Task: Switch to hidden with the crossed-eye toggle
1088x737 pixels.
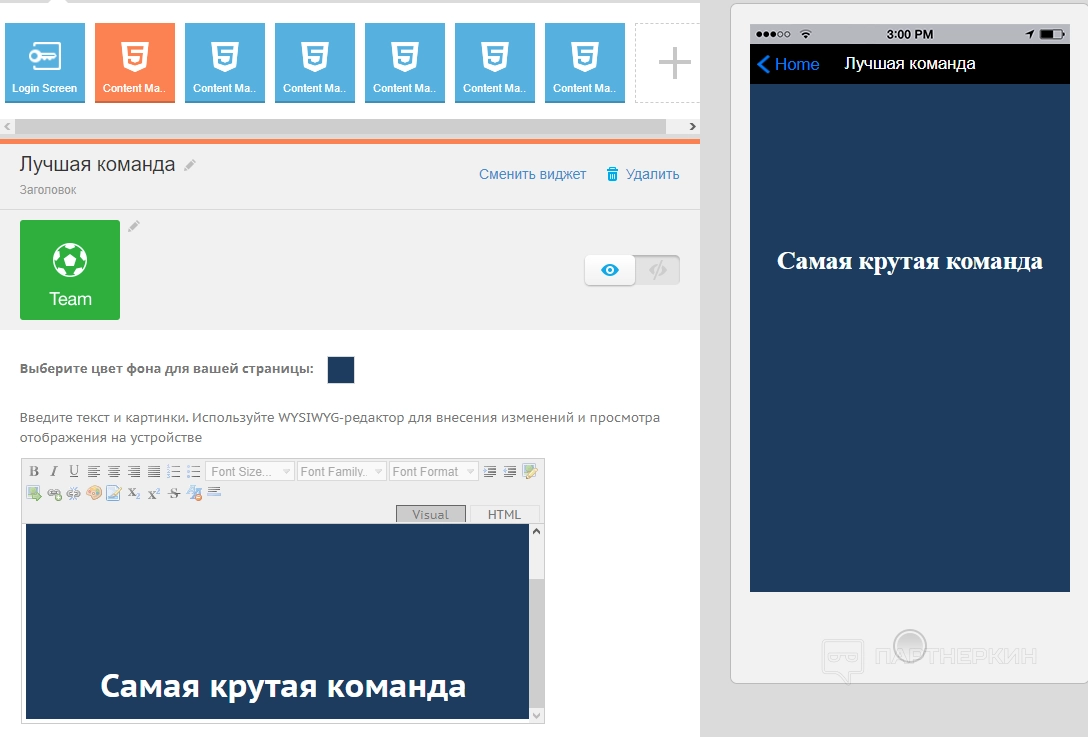Action: tap(657, 270)
